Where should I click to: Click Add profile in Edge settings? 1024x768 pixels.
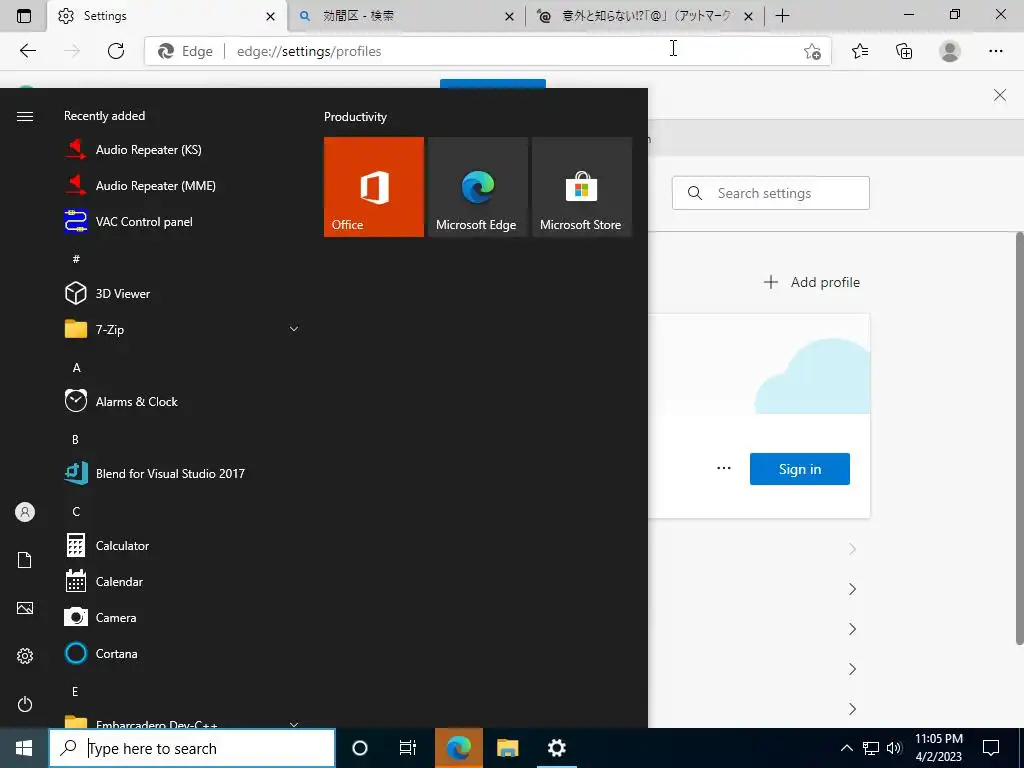[812, 282]
